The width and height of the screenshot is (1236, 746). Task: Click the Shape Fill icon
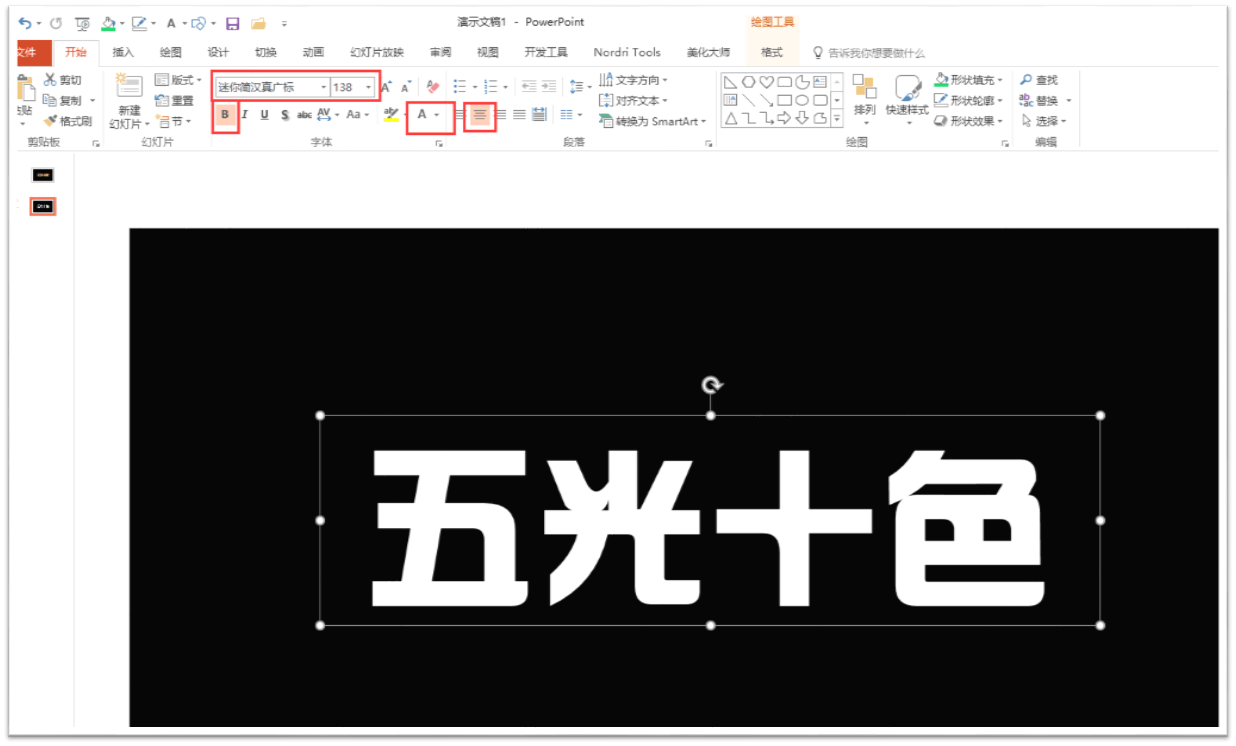940,79
